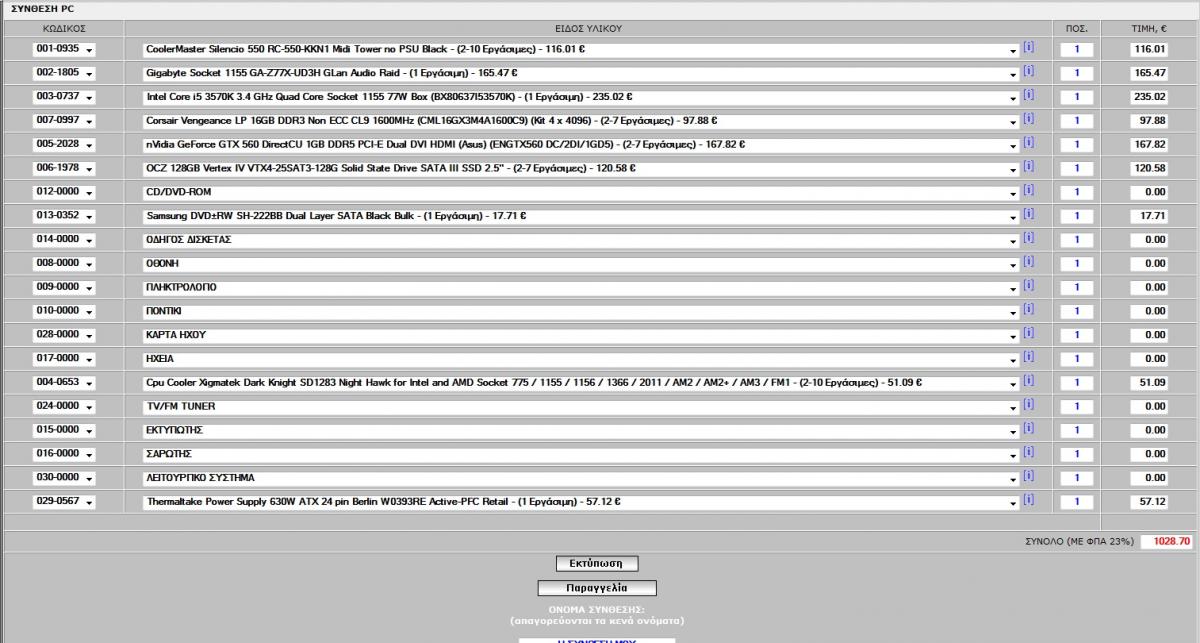Screen dimensions: 1200x643
Task: Select price field showing 51.09
Action: pos(1148,383)
